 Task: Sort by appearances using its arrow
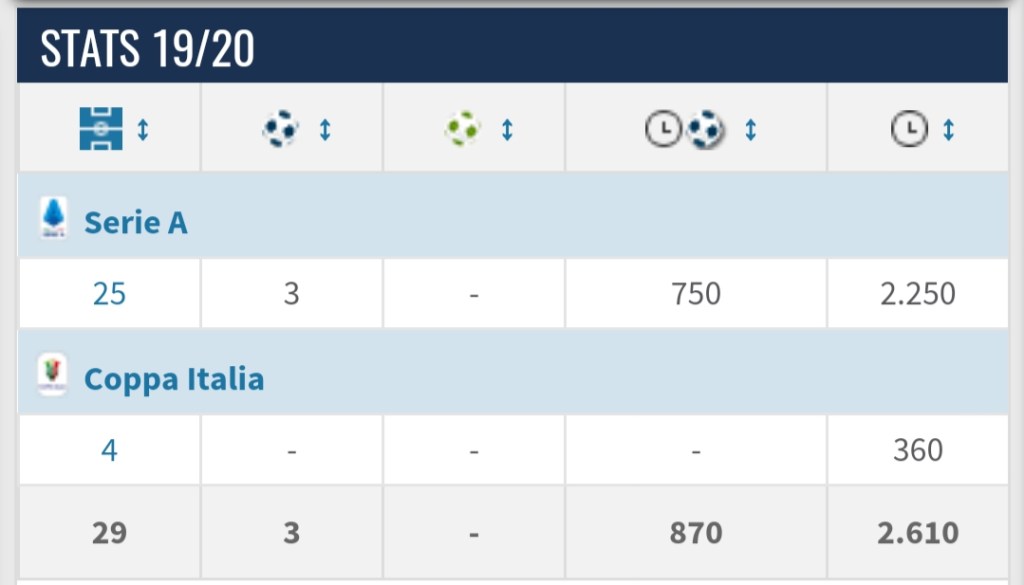pyautogui.click(x=143, y=130)
